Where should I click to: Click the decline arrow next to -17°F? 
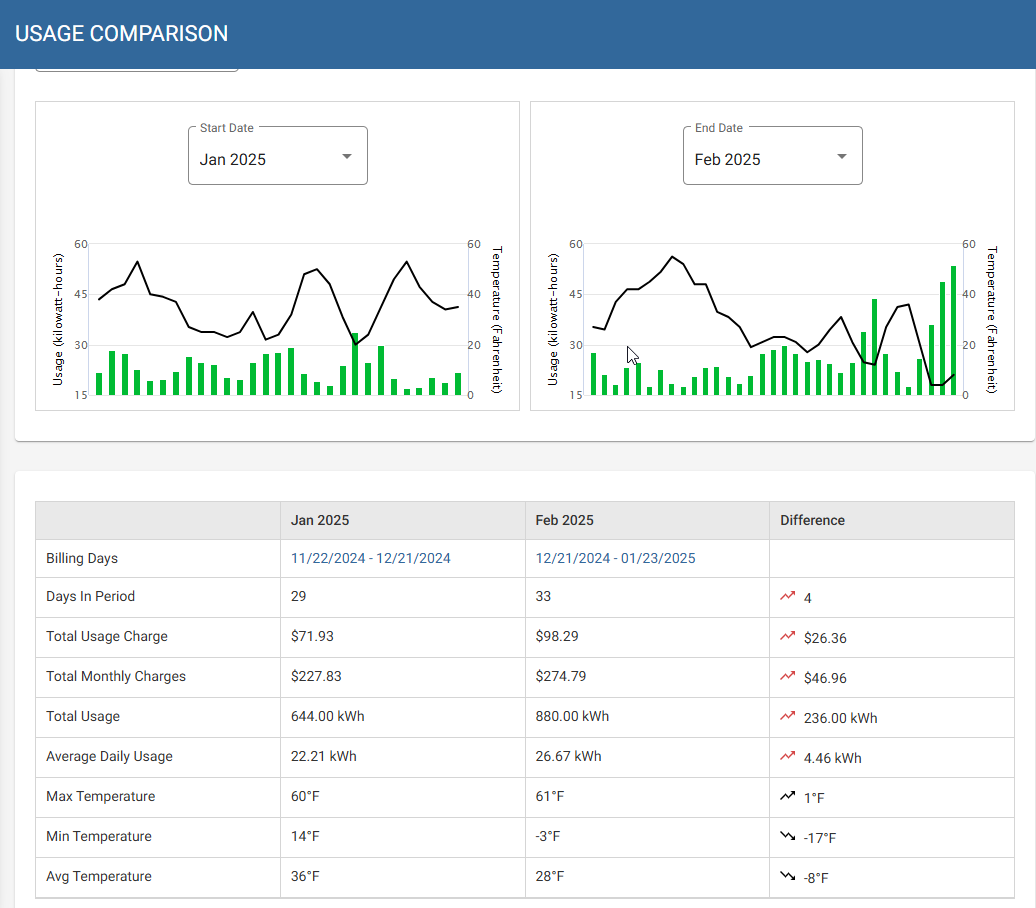(x=786, y=837)
